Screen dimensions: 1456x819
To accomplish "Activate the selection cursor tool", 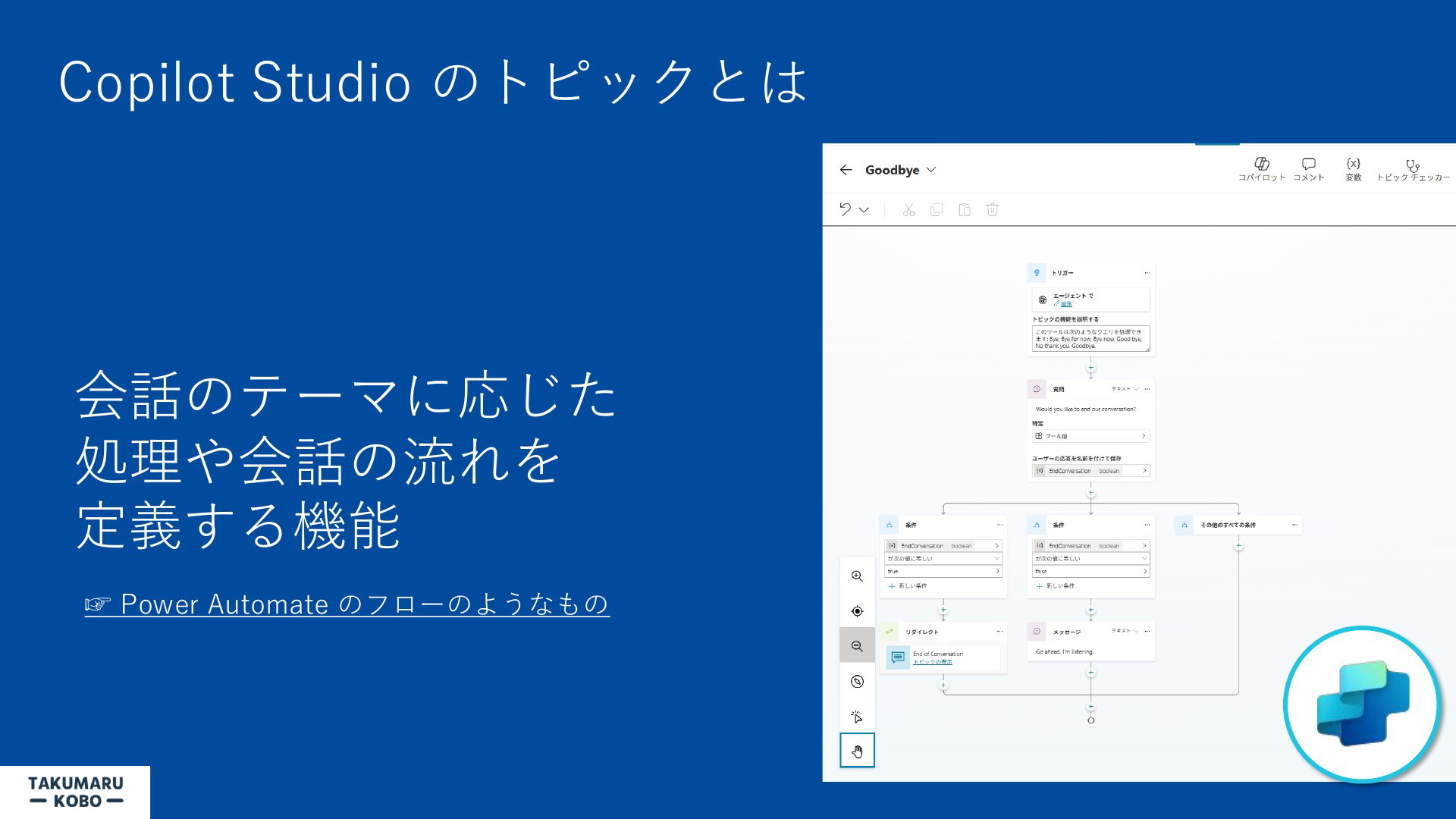I will 857,716.
